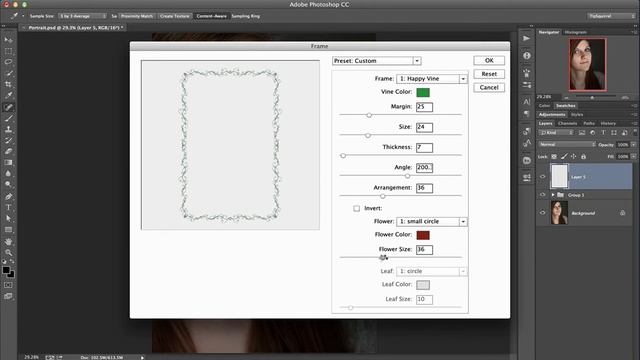640x360 pixels.
Task: Switch to the History tab
Action: click(x=608, y=123)
